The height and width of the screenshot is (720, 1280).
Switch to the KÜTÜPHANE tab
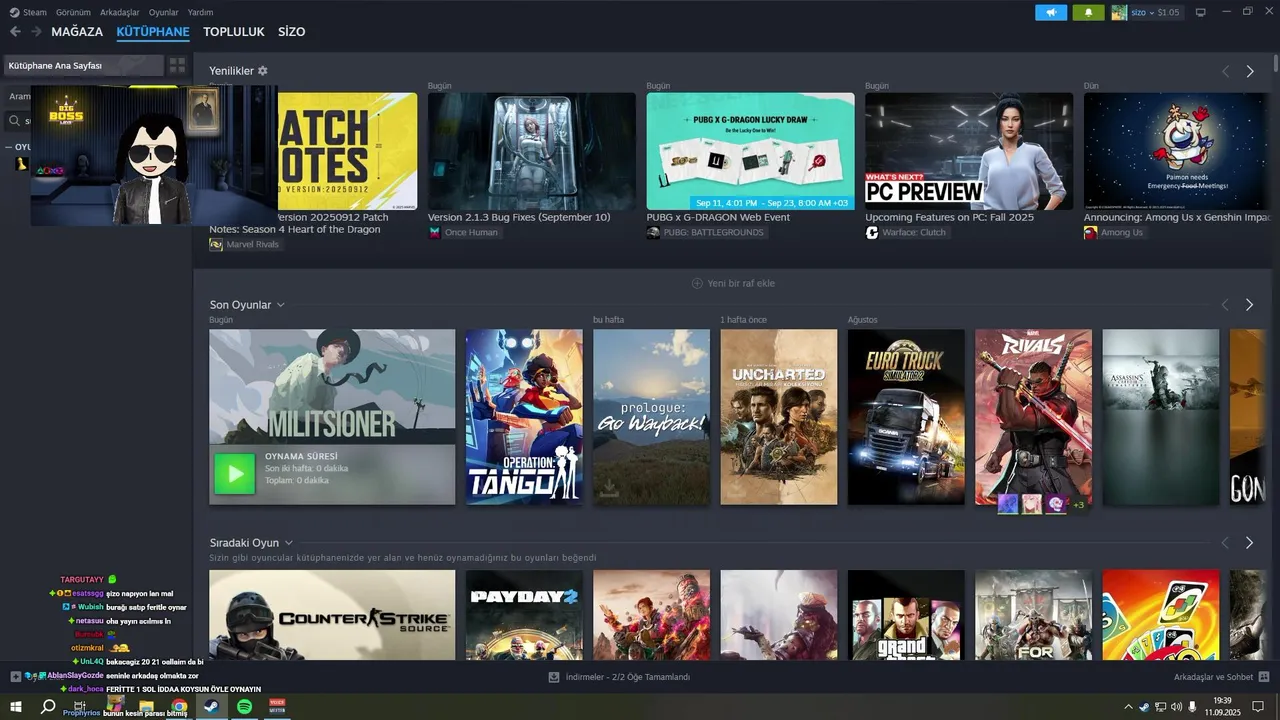coord(153,32)
